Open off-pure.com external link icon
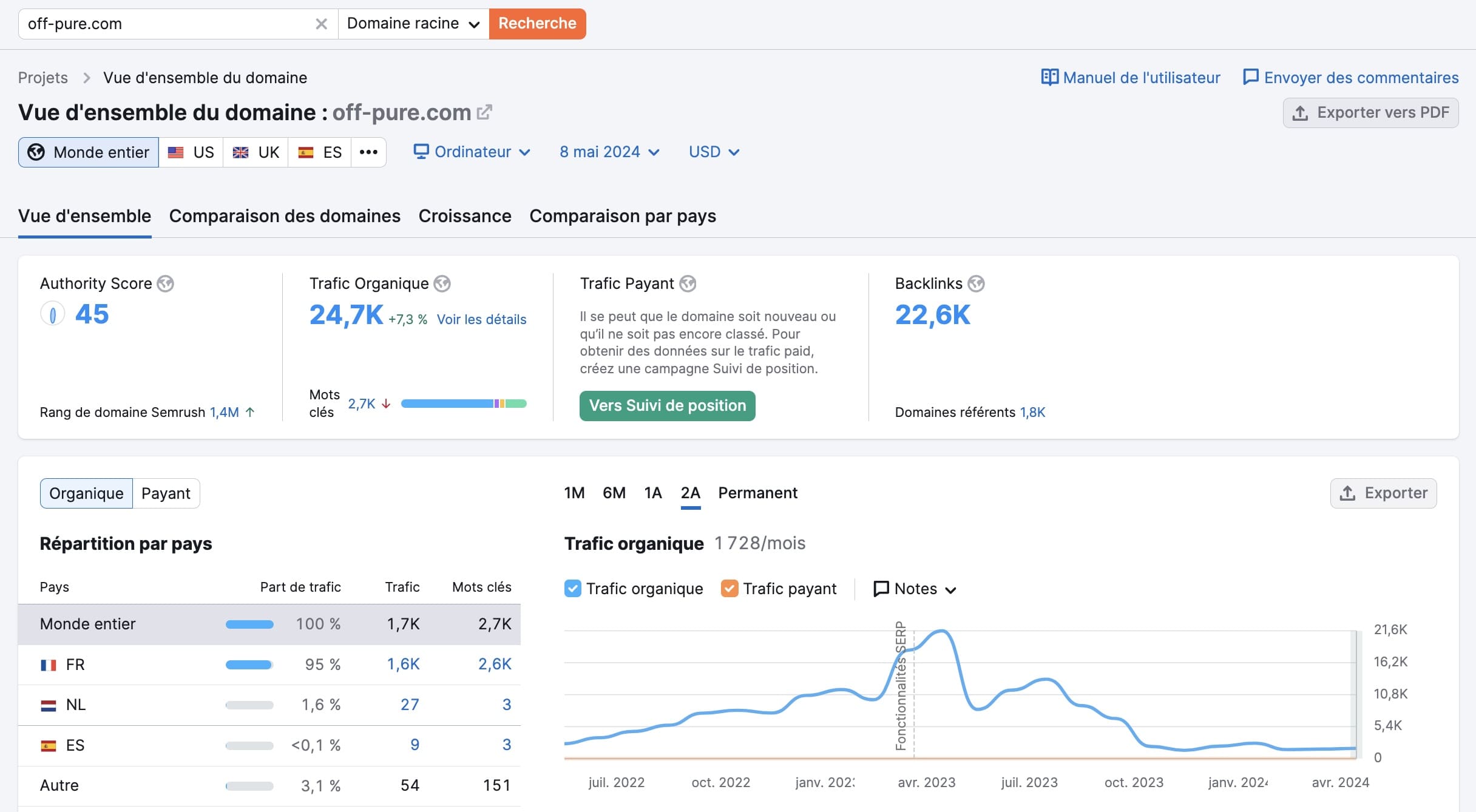Screen dimensions: 1476x812 click(484, 112)
